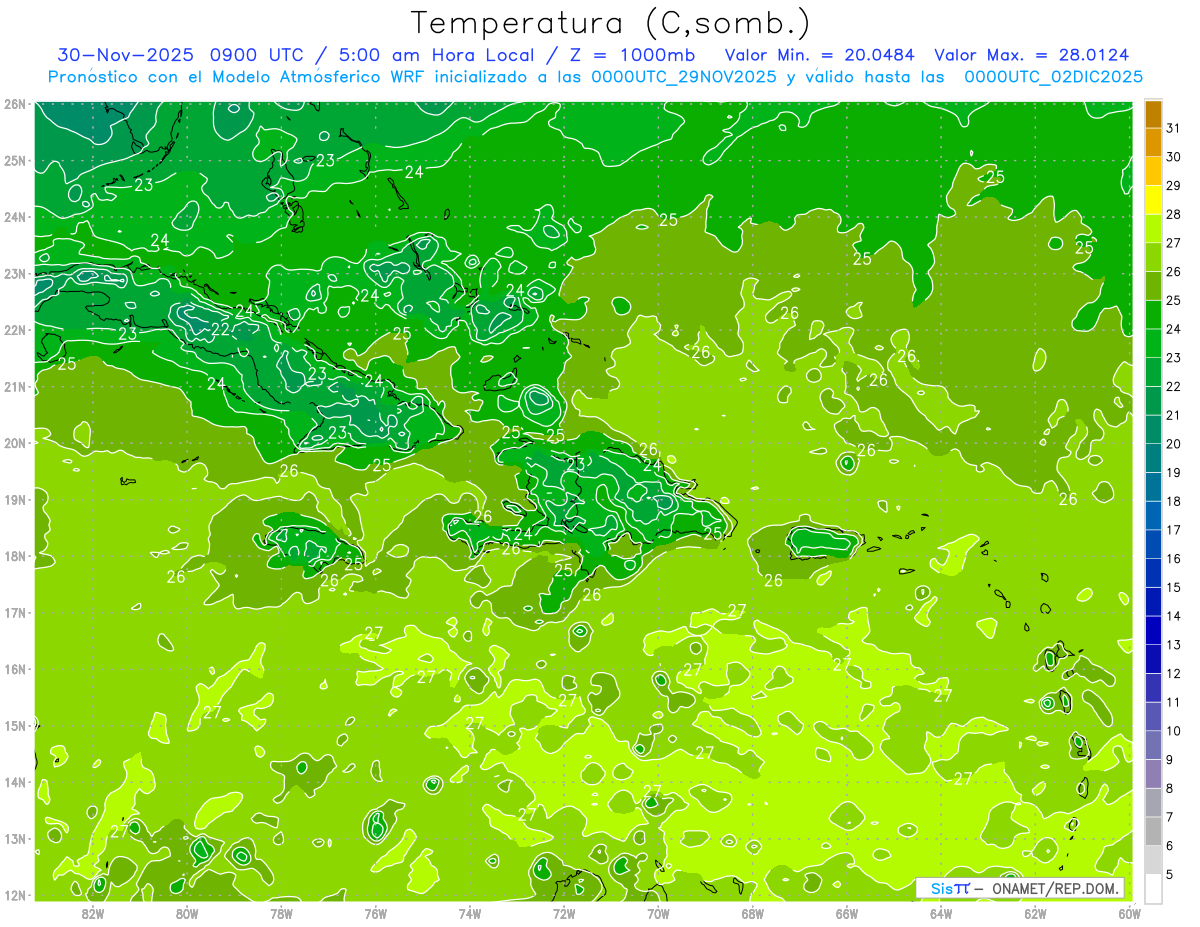Click the legend scale value '7'

(x=1169, y=817)
